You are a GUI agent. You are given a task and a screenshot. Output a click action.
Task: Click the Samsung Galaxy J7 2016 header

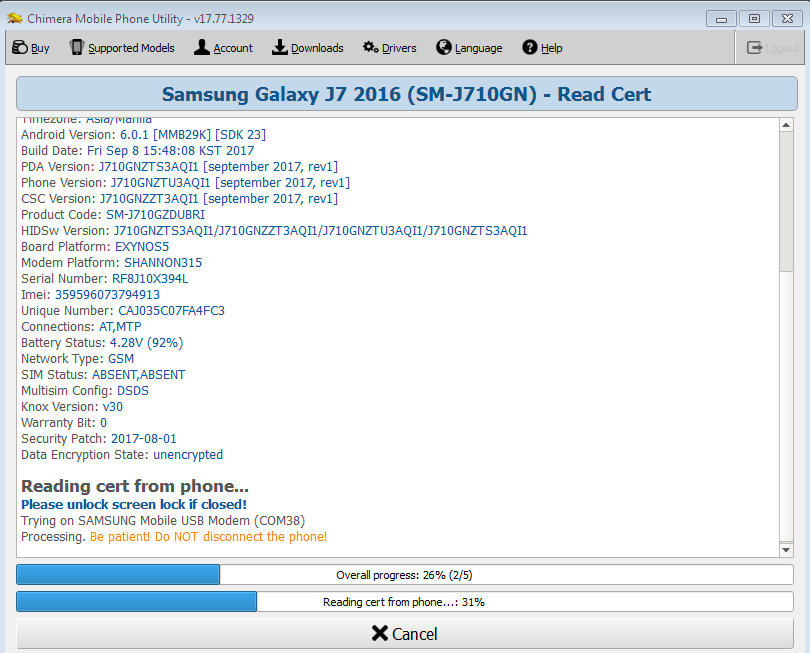[407, 94]
